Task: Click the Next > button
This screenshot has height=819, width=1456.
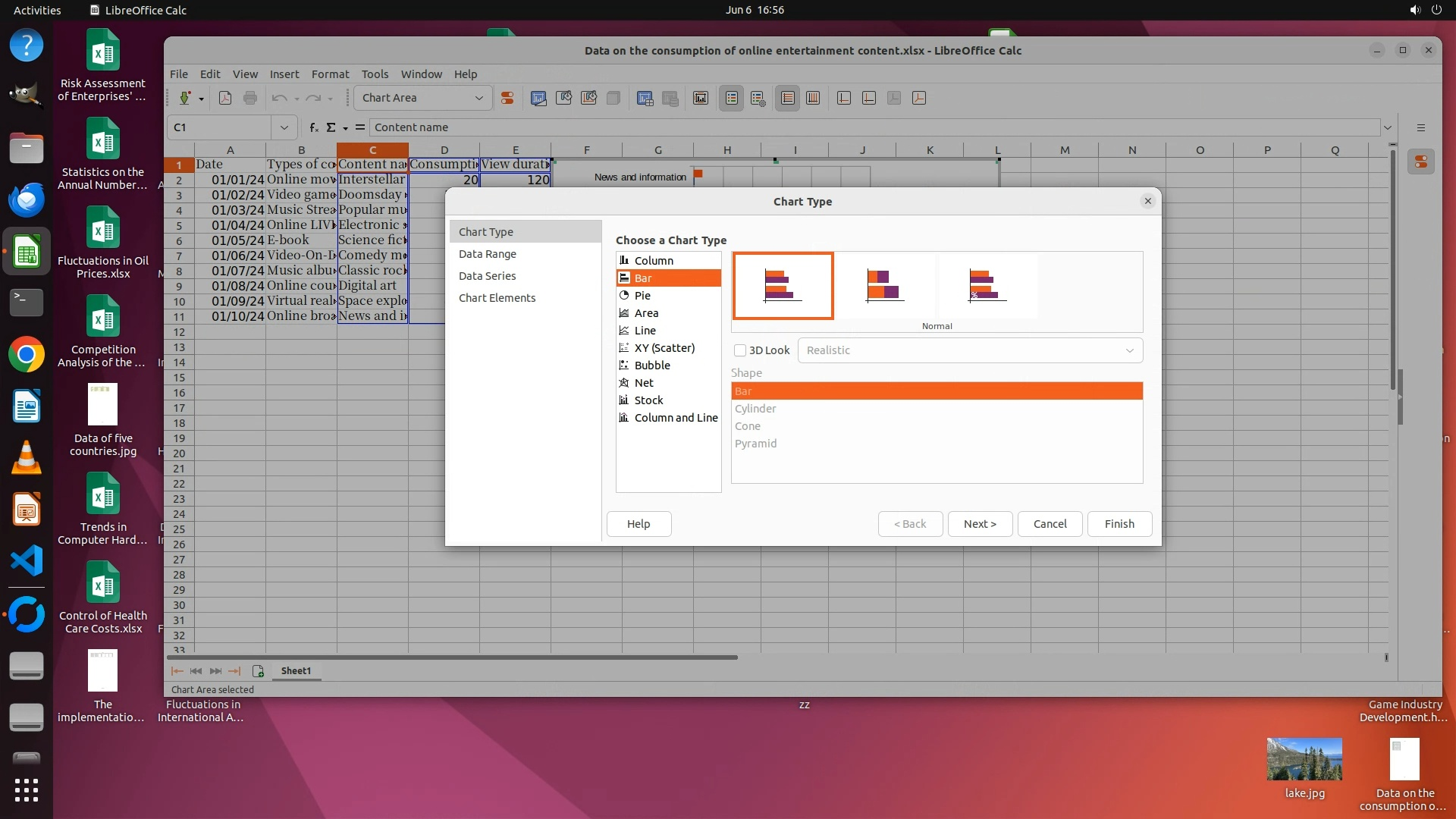Action: tap(980, 524)
